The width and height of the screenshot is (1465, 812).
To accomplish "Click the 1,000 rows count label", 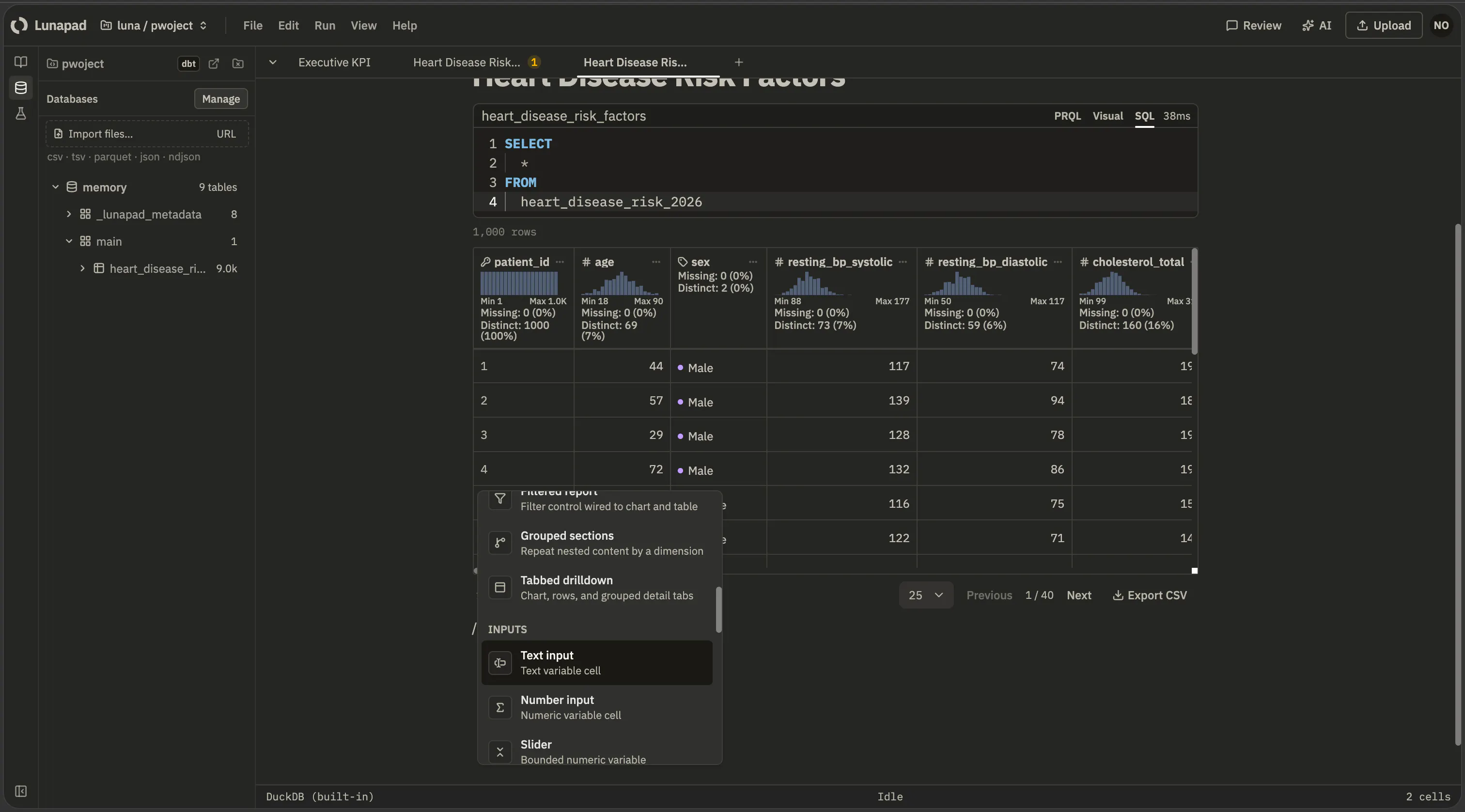I will click(504, 232).
